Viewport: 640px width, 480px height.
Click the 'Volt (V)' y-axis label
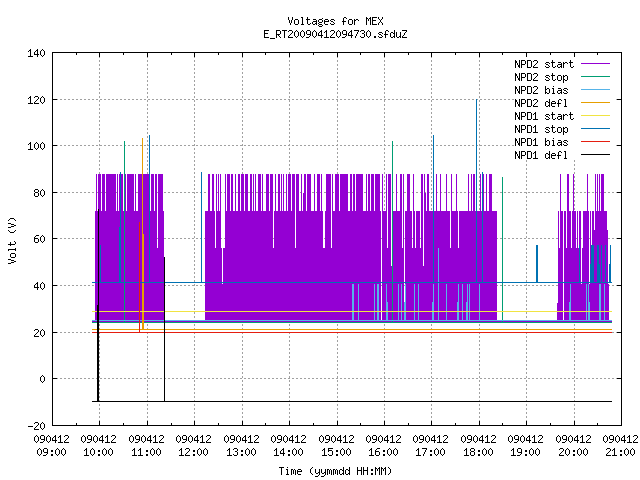(12, 240)
